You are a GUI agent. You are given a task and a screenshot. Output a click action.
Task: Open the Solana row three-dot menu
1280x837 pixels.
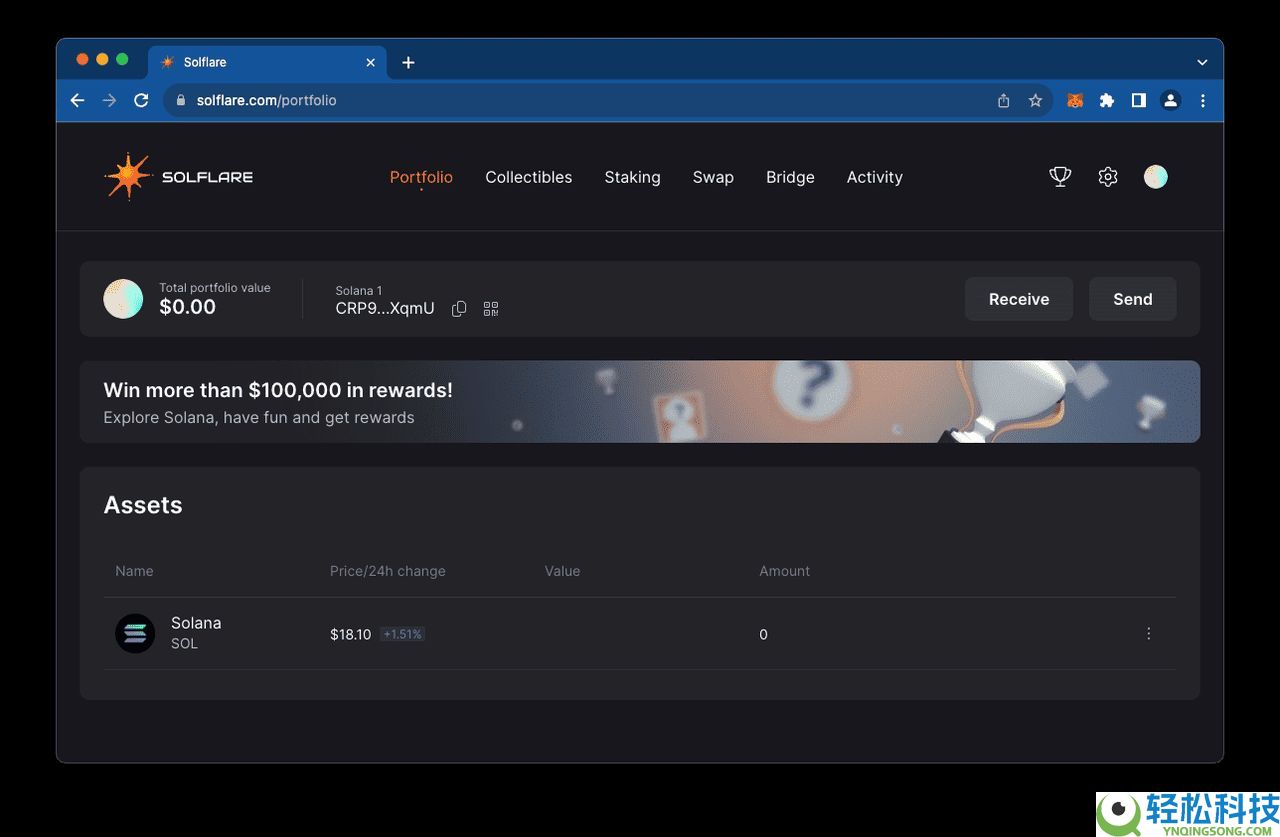click(1148, 633)
